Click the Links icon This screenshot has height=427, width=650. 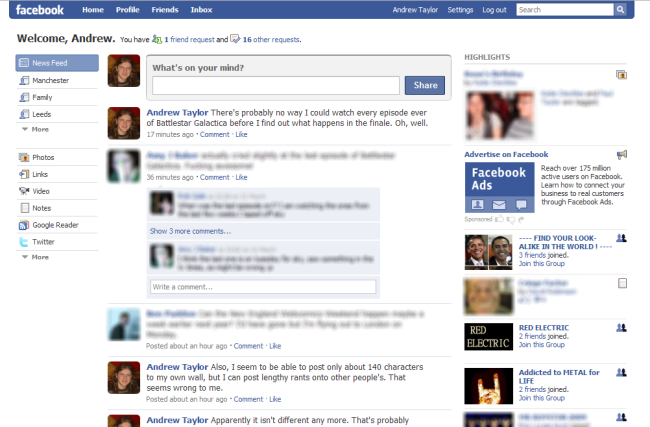[x=24, y=175]
